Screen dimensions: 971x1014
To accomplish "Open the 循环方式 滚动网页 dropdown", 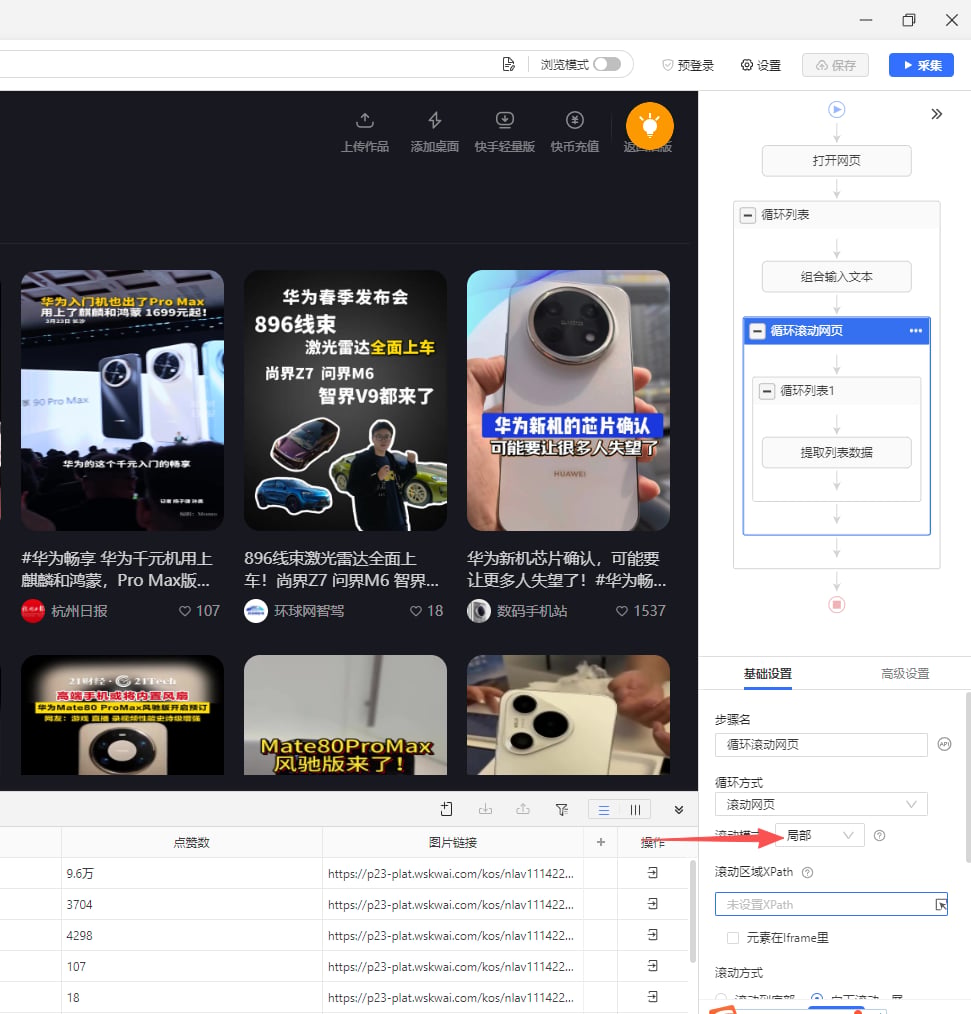I will tap(821, 804).
